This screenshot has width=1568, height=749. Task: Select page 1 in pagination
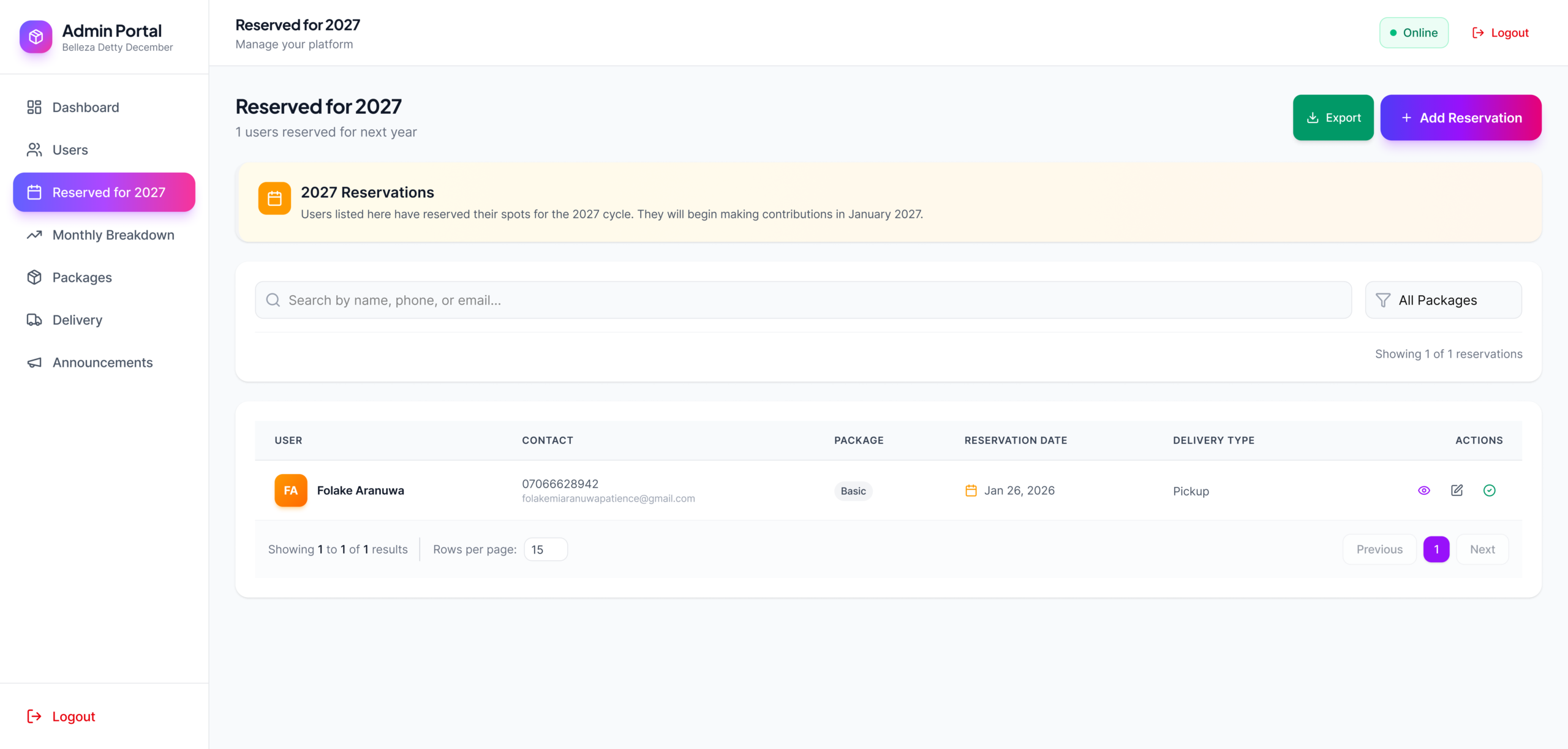pos(1436,549)
